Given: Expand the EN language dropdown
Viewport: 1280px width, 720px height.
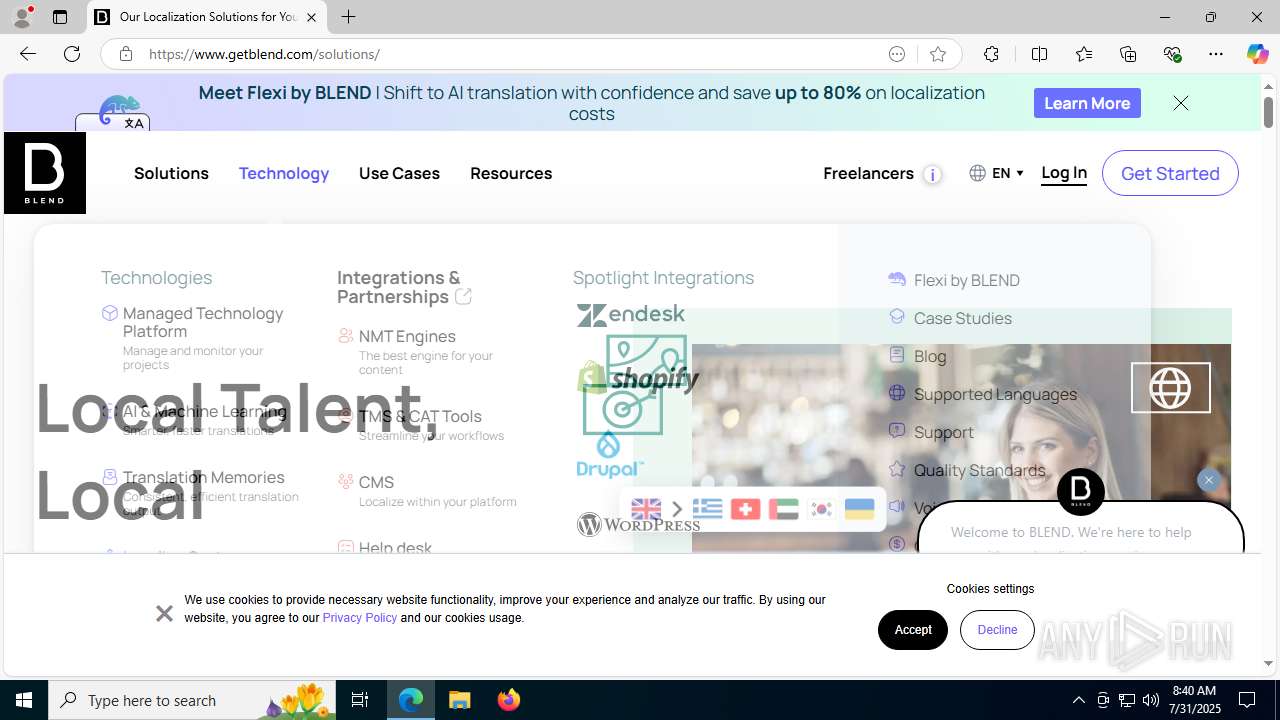Looking at the screenshot, I should [996, 173].
